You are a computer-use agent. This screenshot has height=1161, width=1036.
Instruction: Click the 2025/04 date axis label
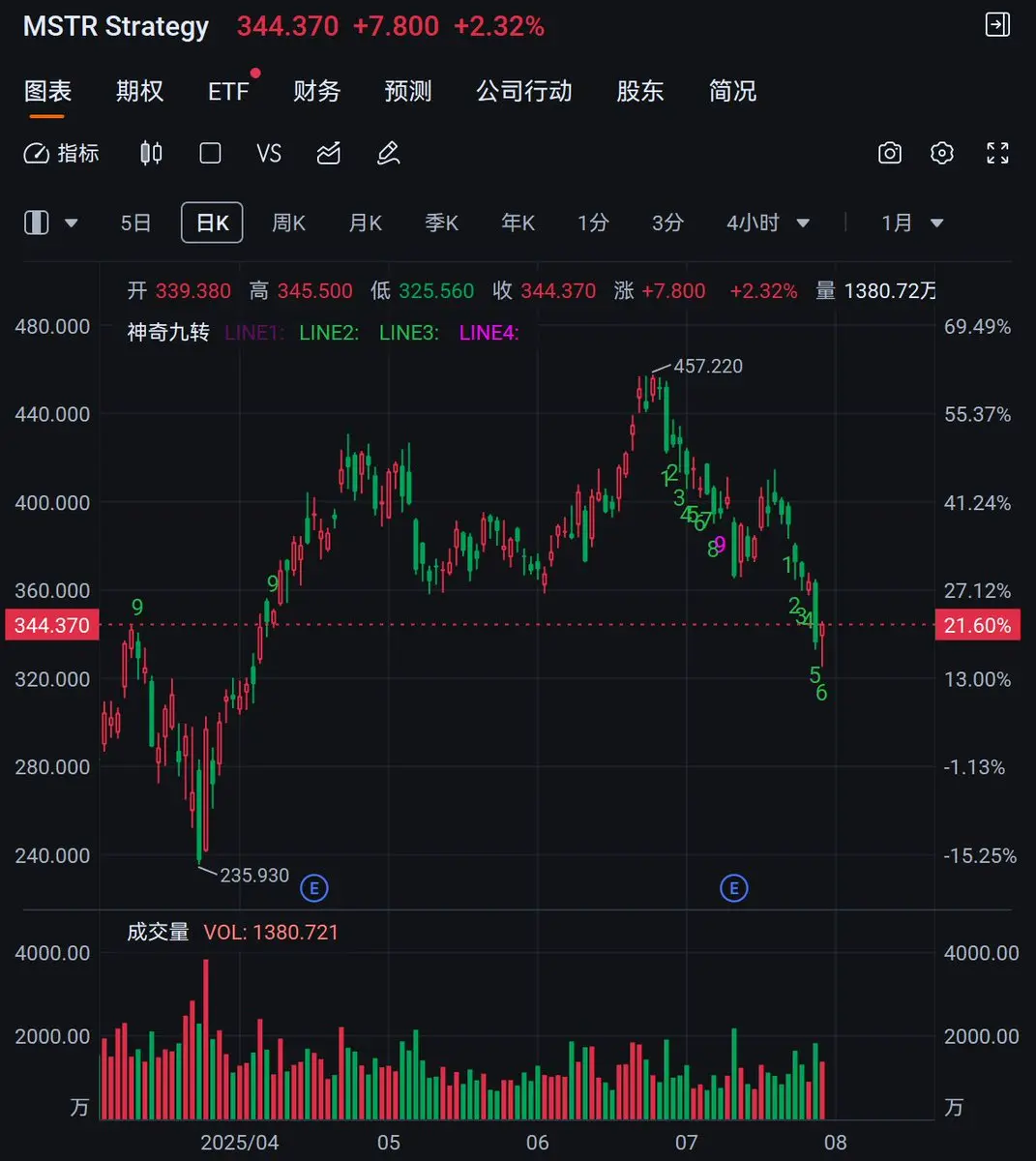tap(240, 1143)
